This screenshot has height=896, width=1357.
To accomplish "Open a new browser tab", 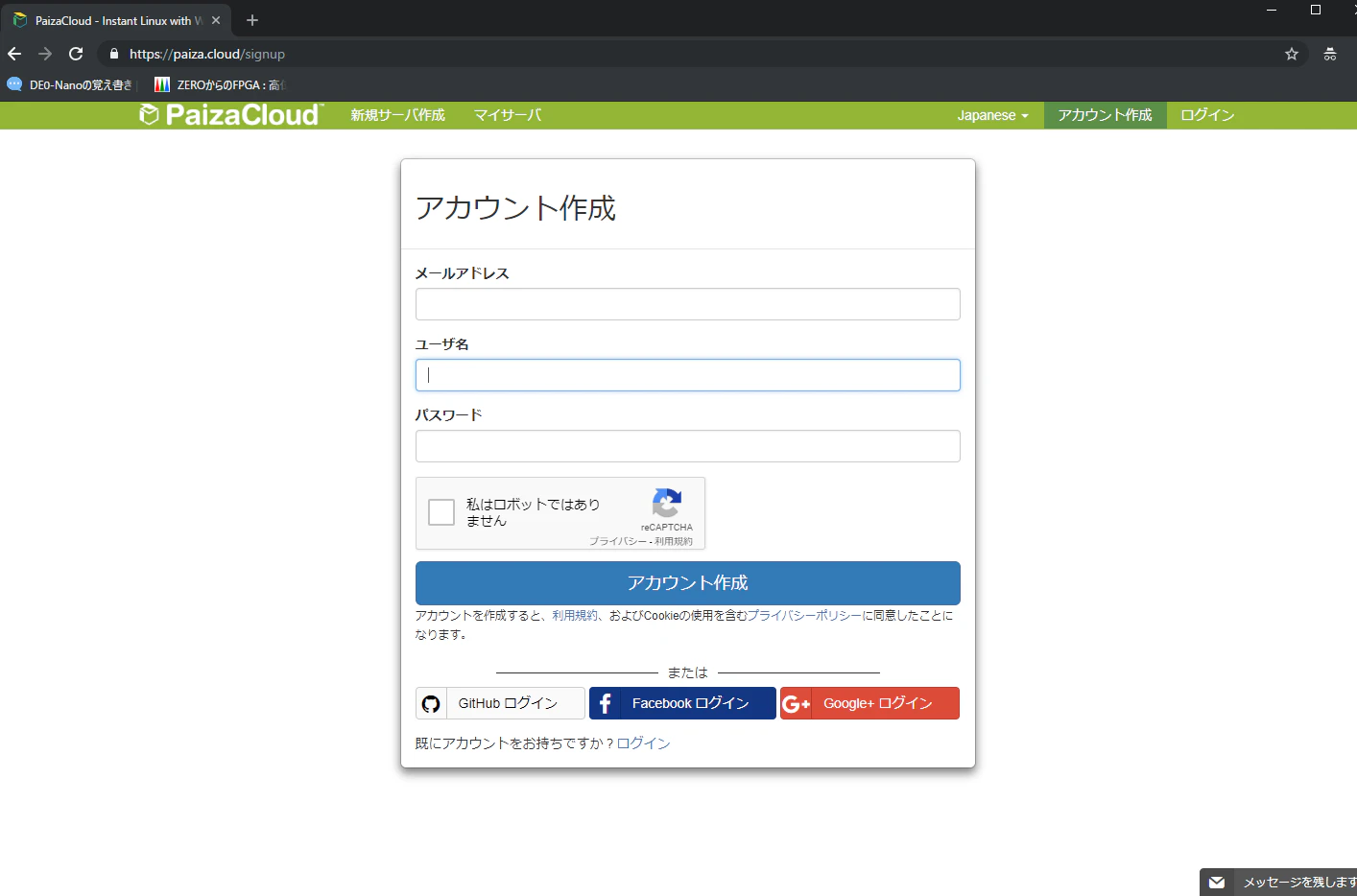I will [x=252, y=20].
